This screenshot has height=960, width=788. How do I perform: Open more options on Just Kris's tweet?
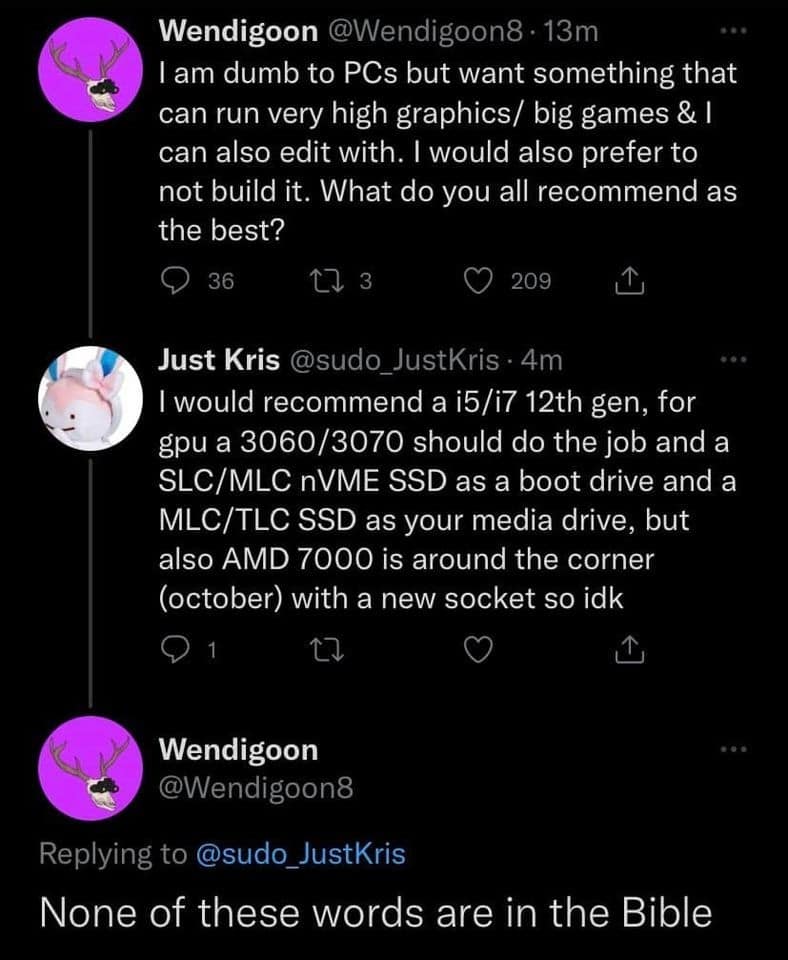(x=735, y=358)
